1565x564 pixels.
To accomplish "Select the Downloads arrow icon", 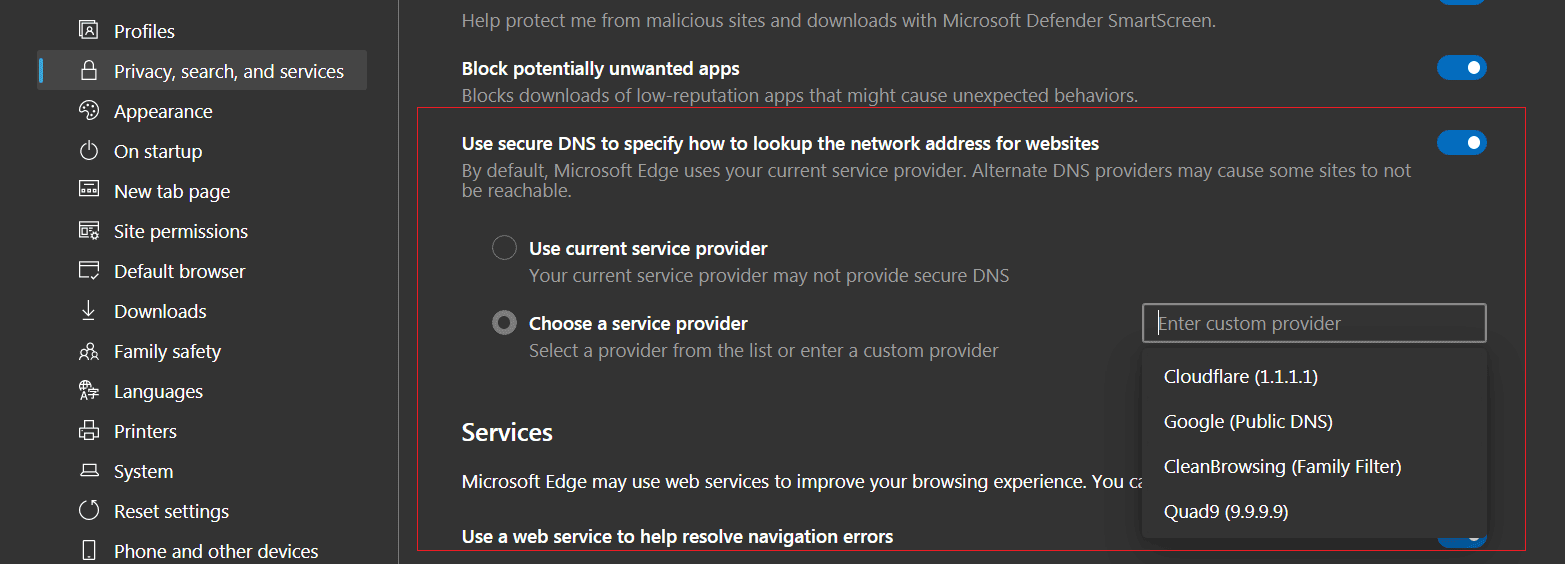I will tap(89, 311).
